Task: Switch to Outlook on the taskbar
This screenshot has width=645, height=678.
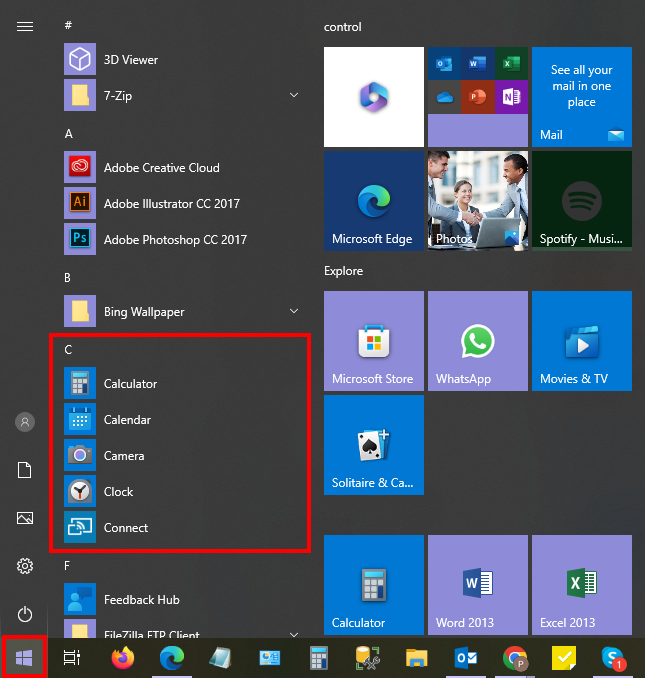Action: click(466, 658)
